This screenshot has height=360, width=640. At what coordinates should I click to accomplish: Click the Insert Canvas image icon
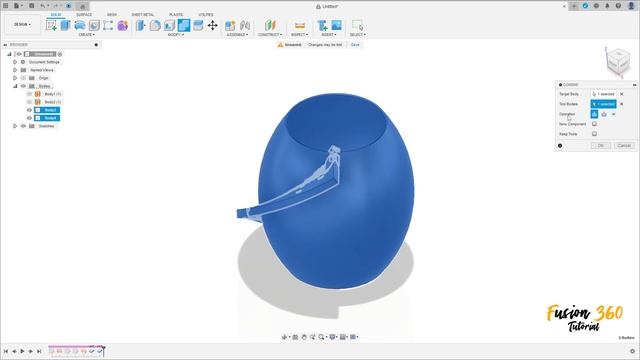(336, 25)
